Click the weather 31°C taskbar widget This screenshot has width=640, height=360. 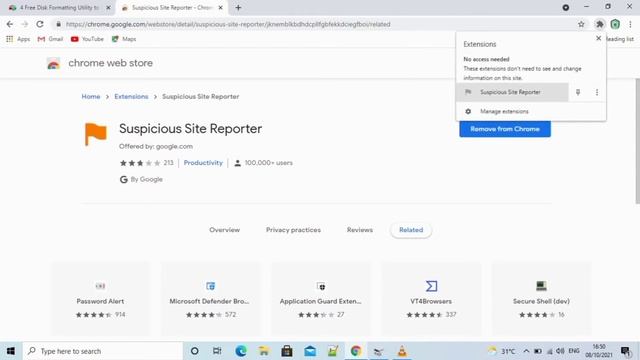coord(502,351)
